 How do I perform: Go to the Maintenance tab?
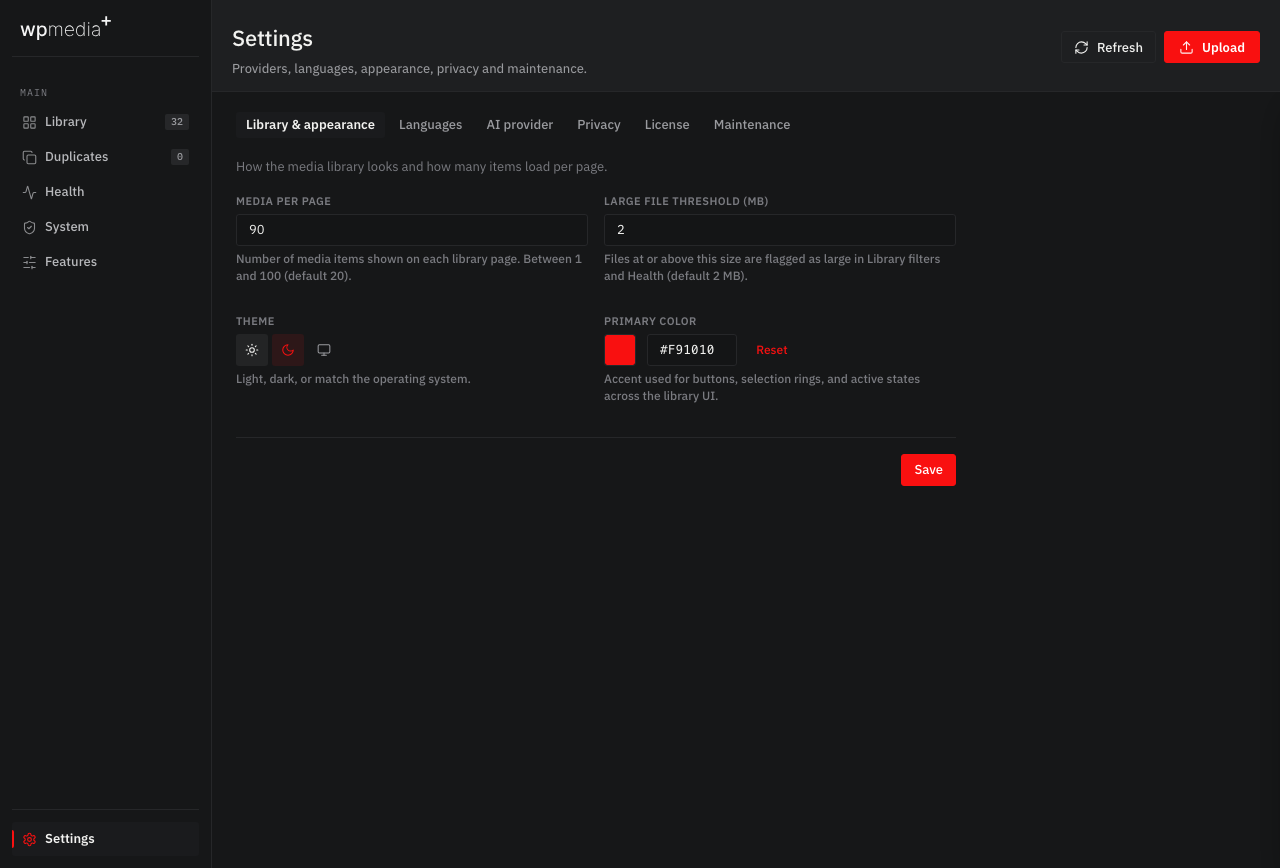coord(752,125)
